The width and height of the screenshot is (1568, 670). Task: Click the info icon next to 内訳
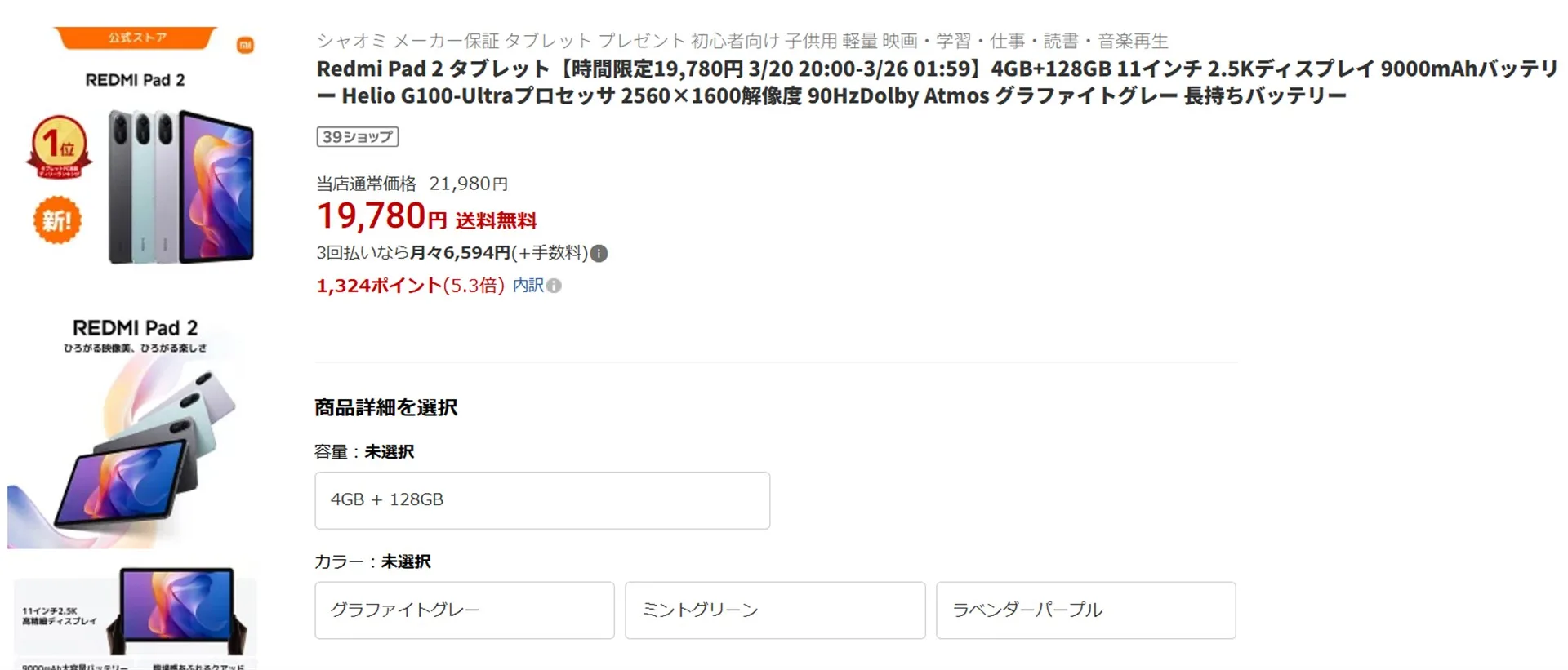click(x=554, y=286)
